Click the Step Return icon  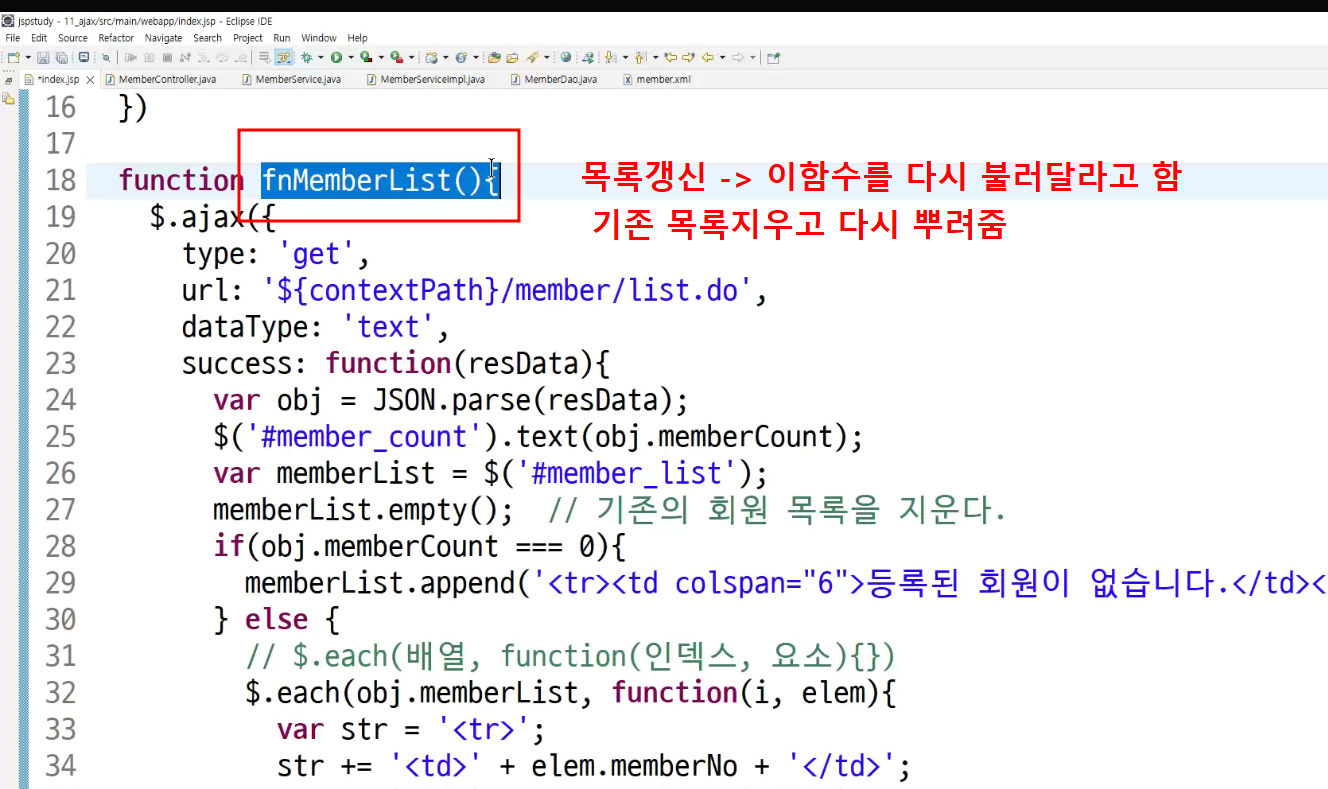[241, 58]
